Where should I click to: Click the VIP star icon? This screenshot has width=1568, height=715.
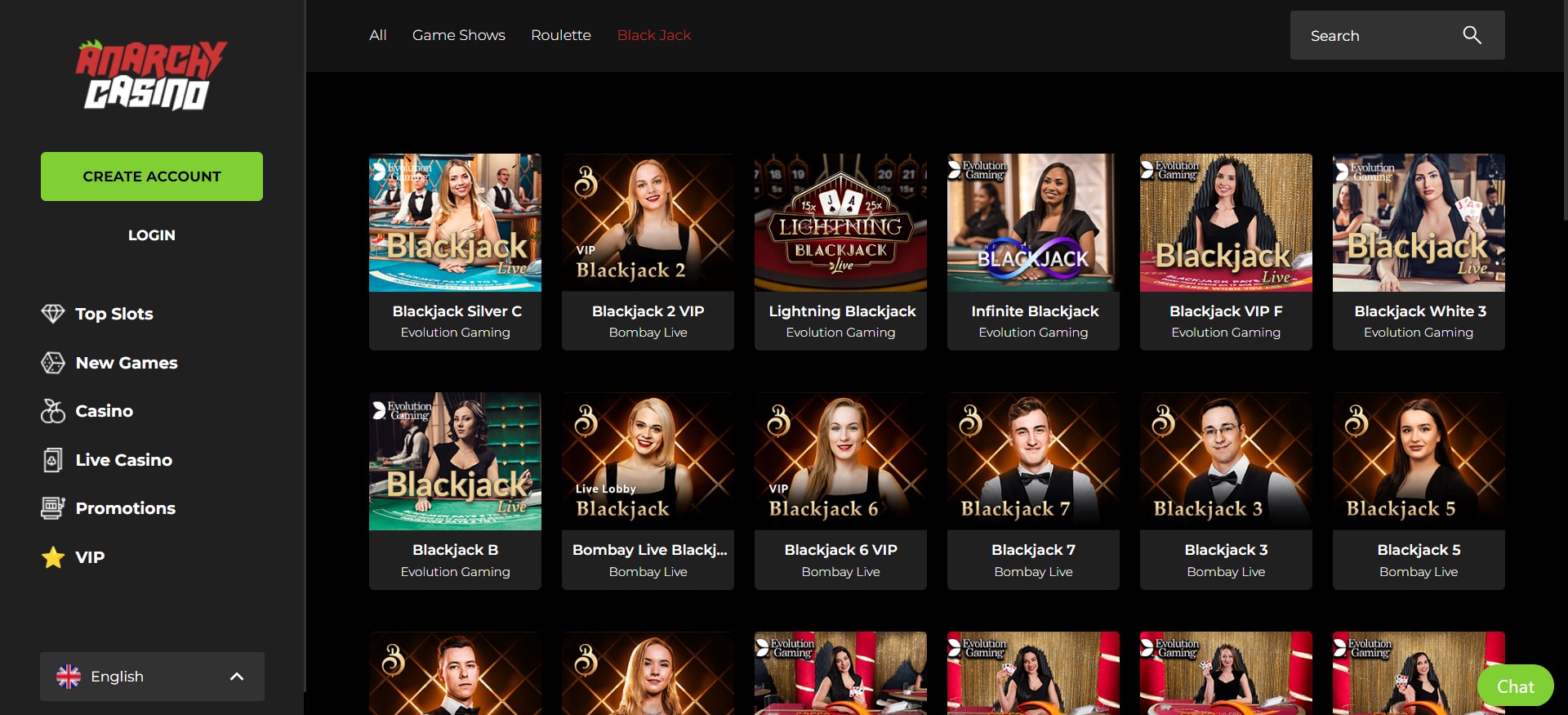[x=53, y=557]
